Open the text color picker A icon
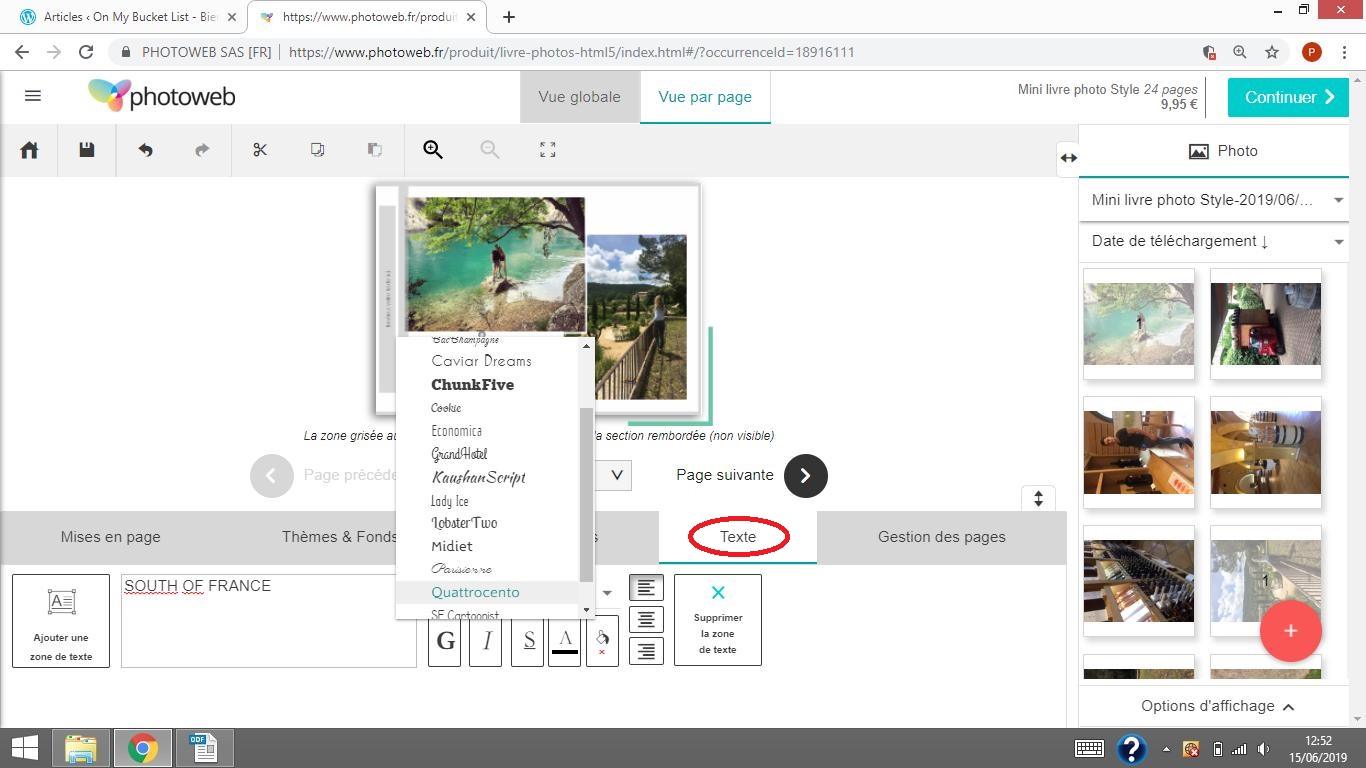The image size is (1366, 768). 565,641
